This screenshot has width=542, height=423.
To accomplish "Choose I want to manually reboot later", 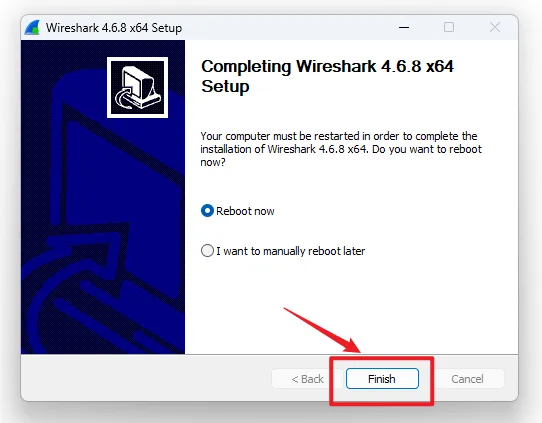I will 207,251.
